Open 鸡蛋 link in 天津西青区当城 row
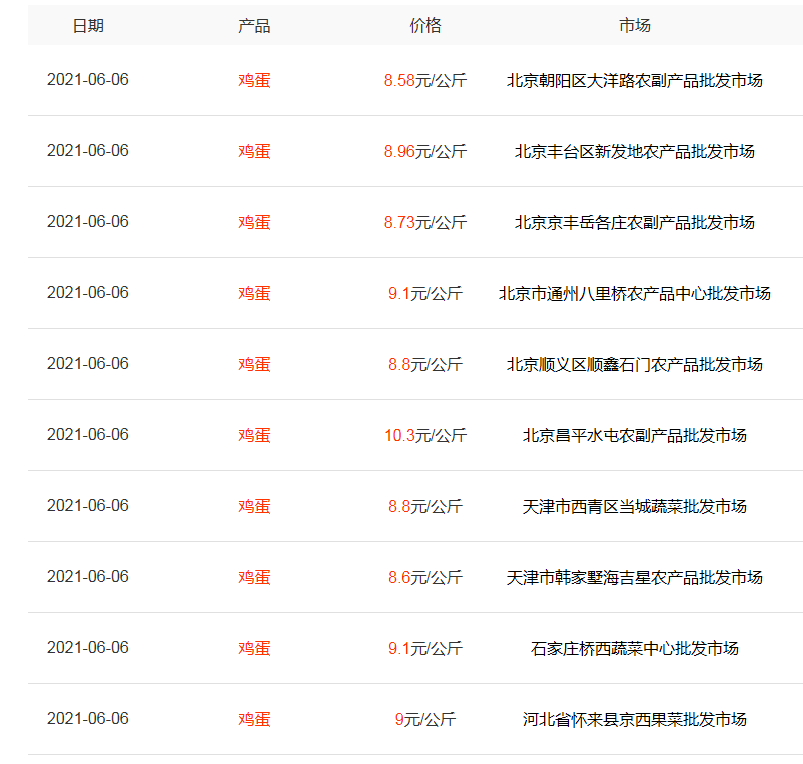 [254, 506]
